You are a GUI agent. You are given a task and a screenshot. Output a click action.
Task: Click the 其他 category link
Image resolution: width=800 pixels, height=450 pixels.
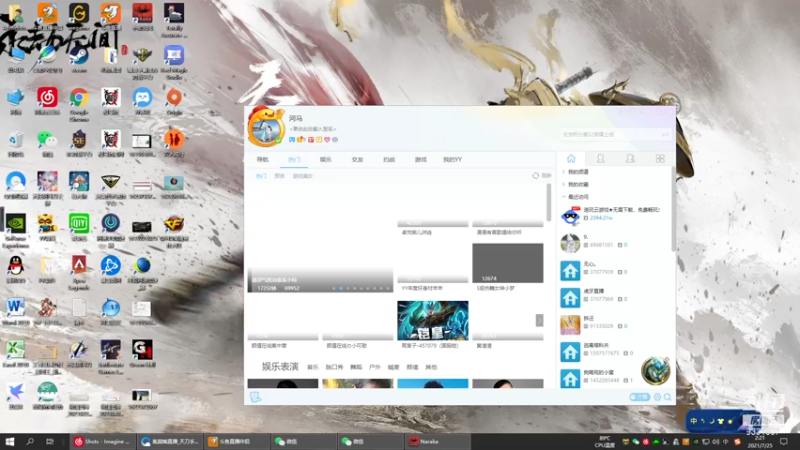431,367
